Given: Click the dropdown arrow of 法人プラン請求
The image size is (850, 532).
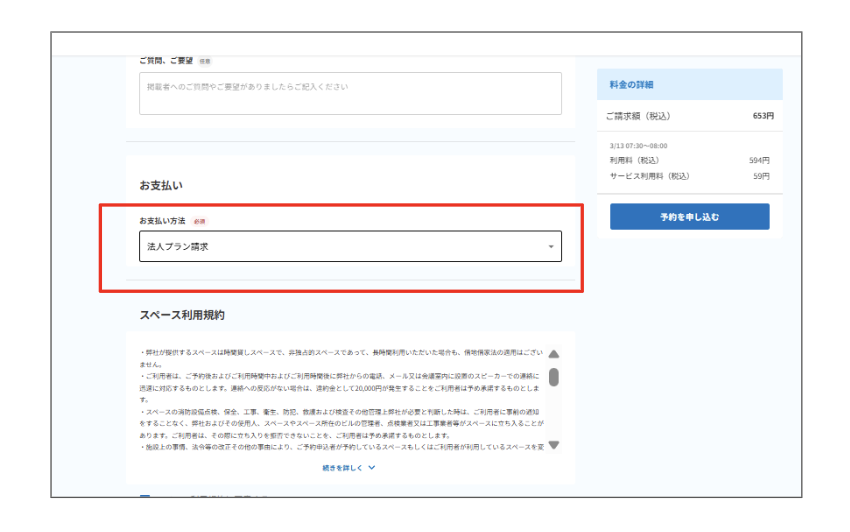Looking at the screenshot, I should pyautogui.click(x=551, y=246).
